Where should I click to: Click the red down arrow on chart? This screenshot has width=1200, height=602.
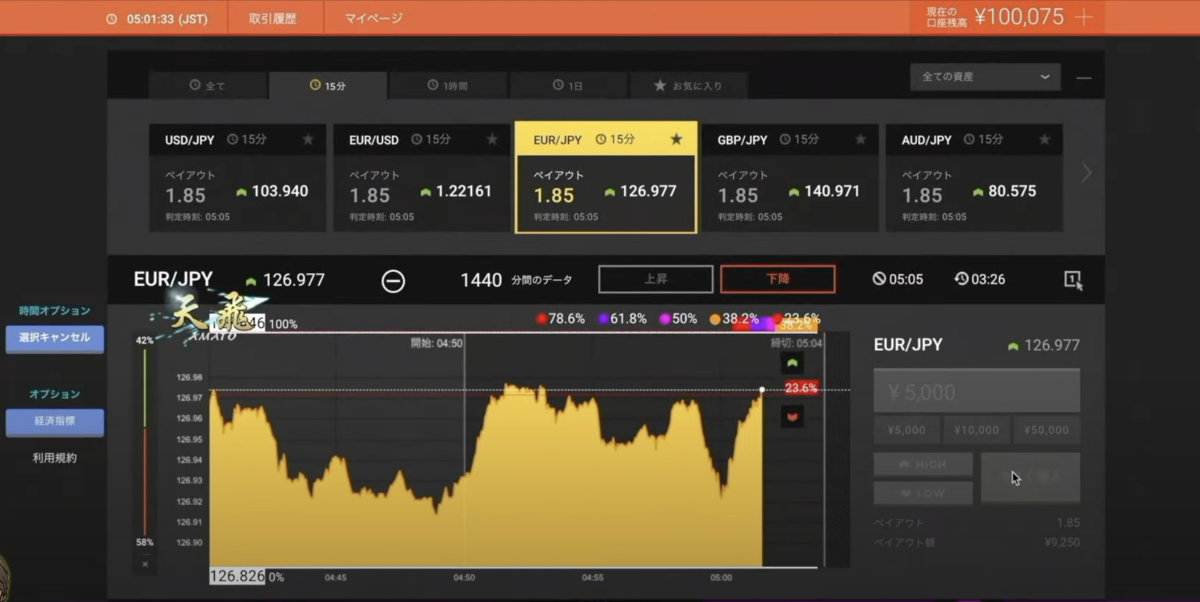click(x=792, y=416)
